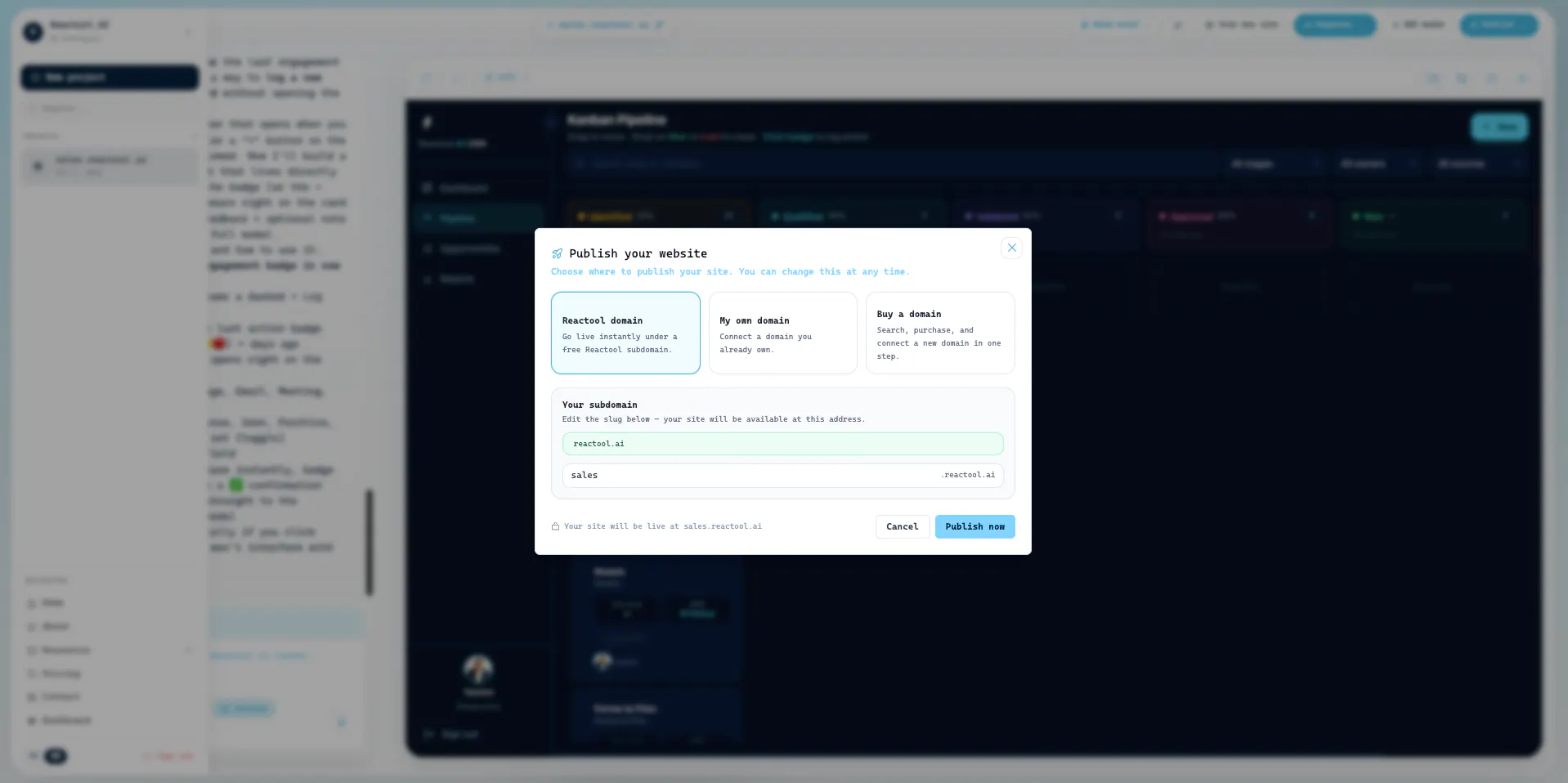Click the blurred New project button behind the dialog

pos(110,77)
